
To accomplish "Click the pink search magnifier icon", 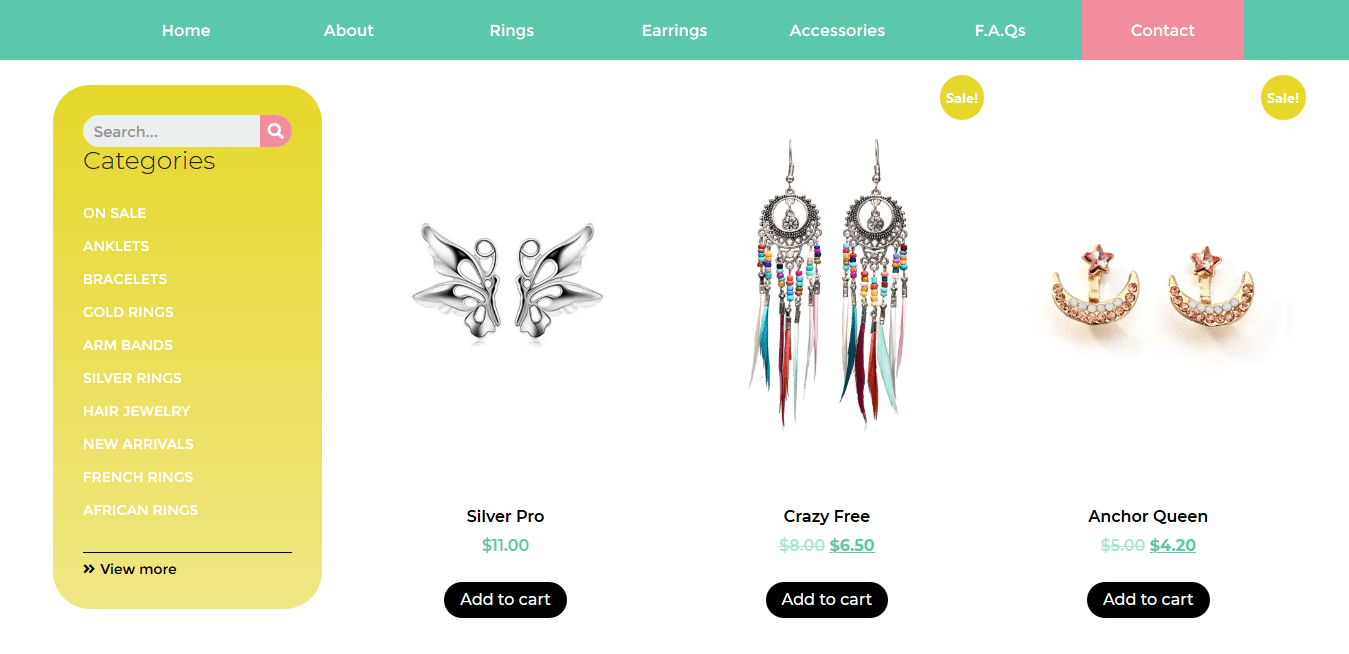I will [x=276, y=131].
